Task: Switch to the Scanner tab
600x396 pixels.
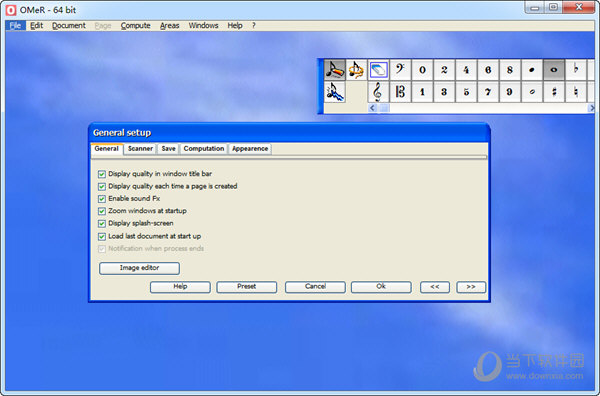Action: (x=140, y=148)
